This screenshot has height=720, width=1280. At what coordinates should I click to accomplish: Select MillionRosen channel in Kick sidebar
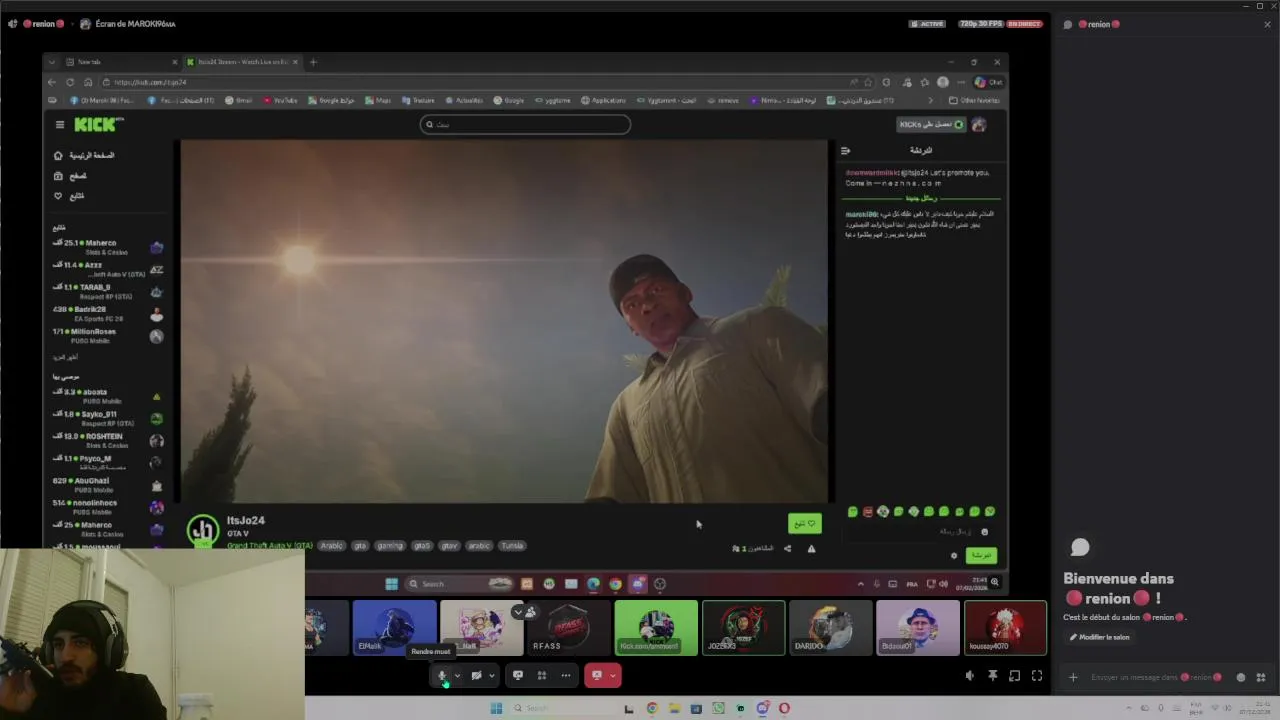click(x=108, y=336)
